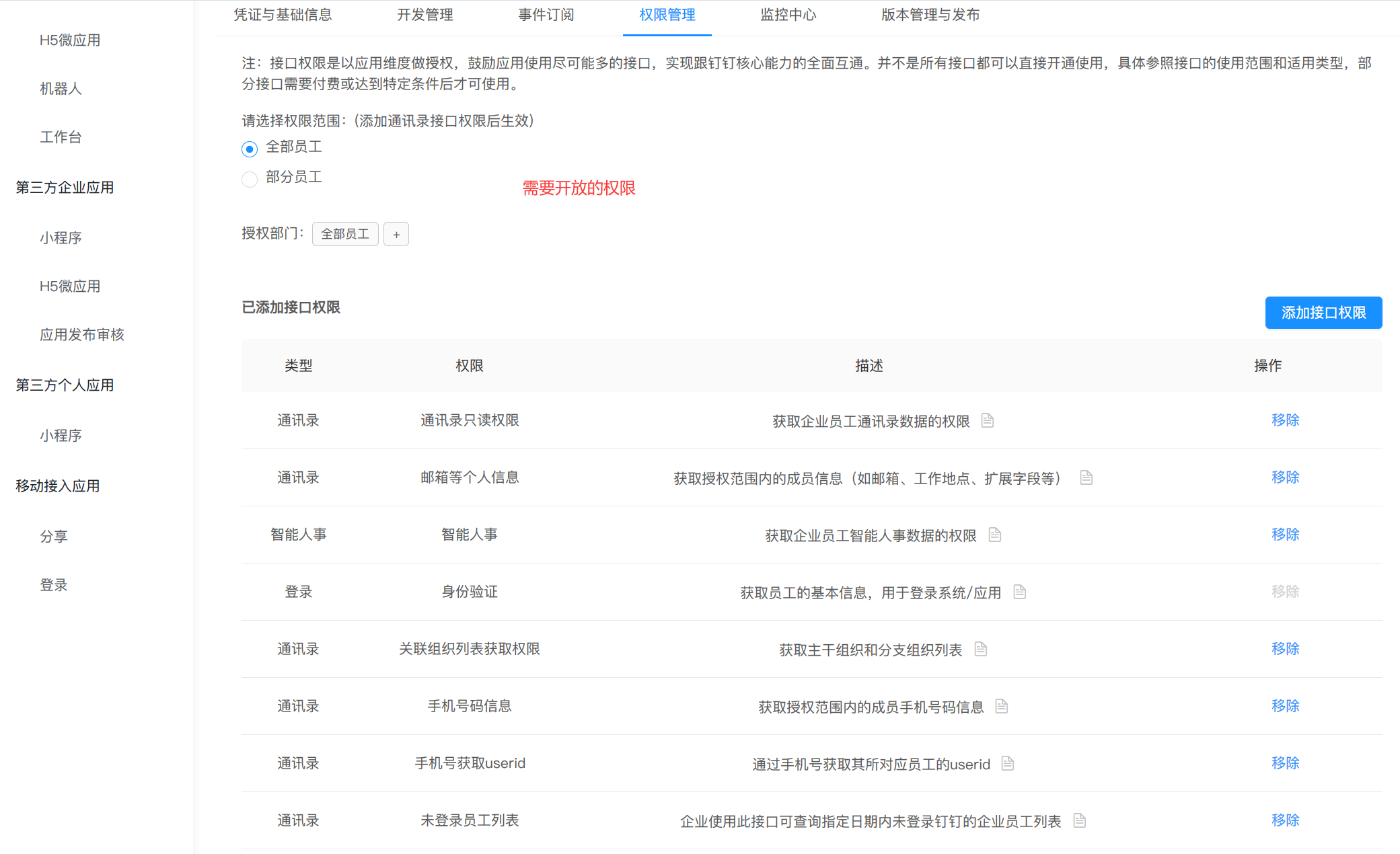1400x854 pixels.
Task: Remove the 通讯录只读权限 permission
Action: (x=1284, y=420)
